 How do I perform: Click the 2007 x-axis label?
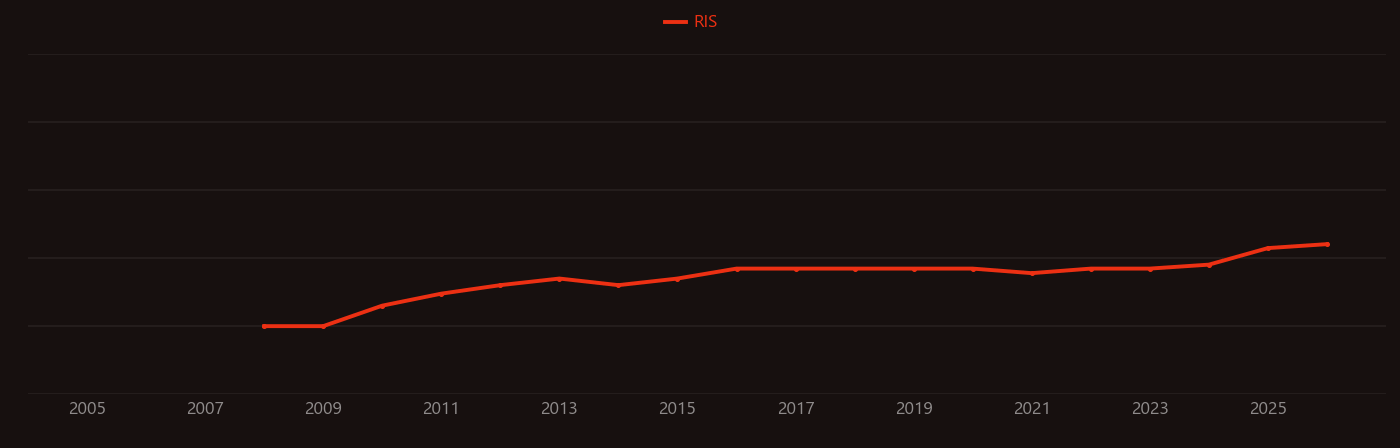click(x=205, y=409)
